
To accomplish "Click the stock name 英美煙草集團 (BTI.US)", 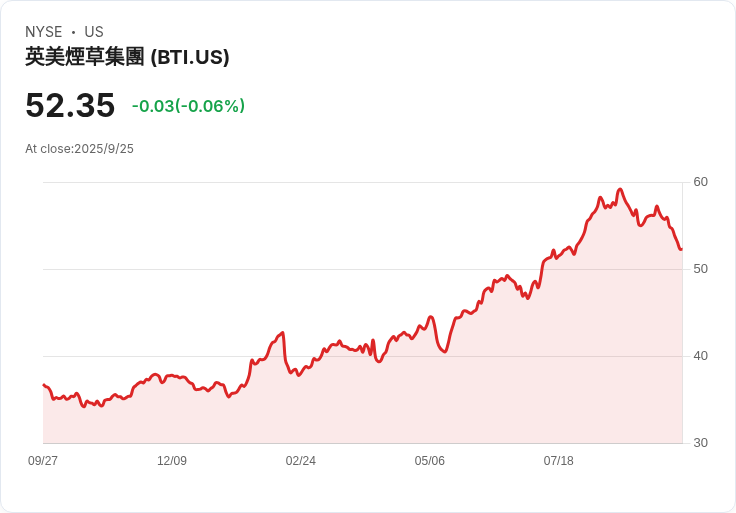I will 127,57.
